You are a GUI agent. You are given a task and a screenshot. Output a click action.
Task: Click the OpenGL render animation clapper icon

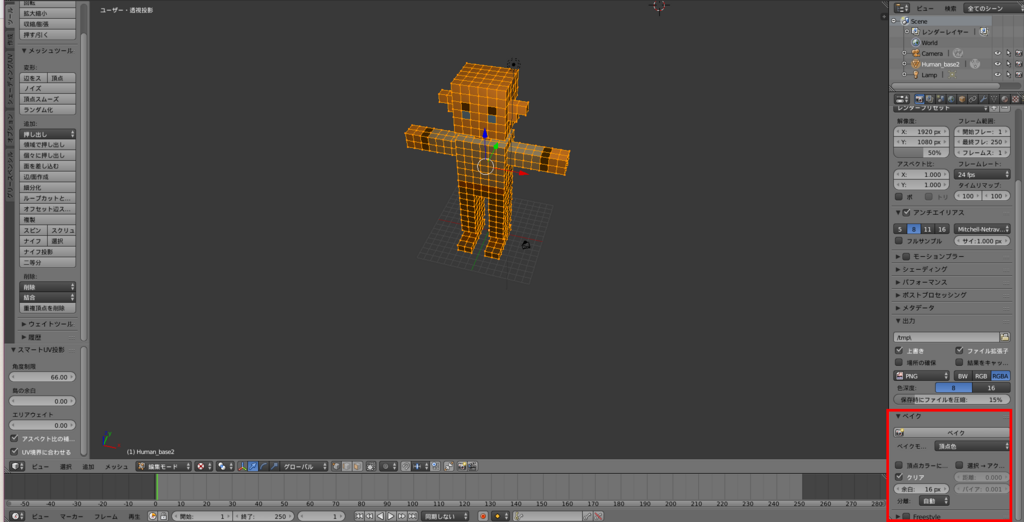point(472,466)
